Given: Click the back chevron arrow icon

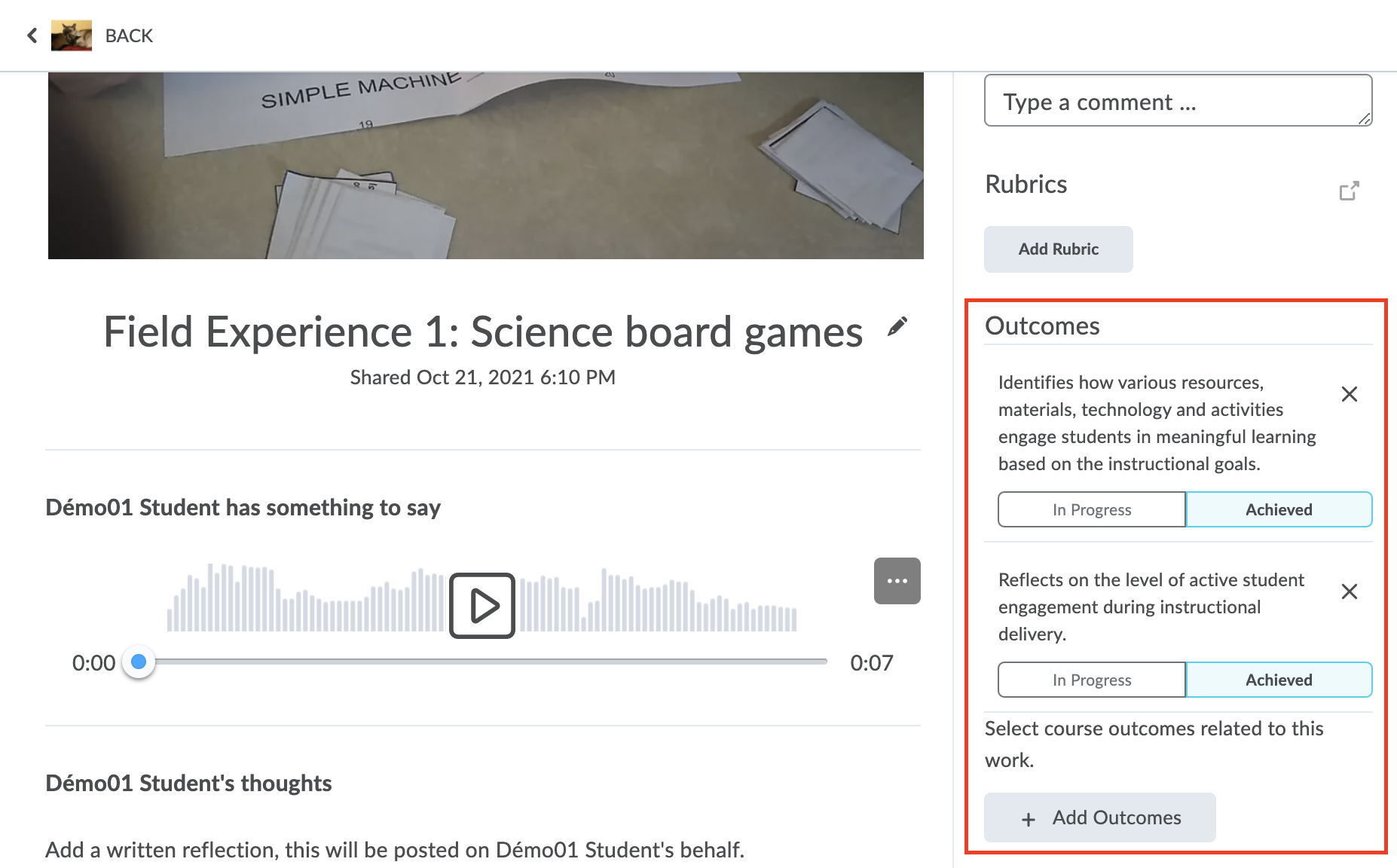Looking at the screenshot, I should point(32,35).
